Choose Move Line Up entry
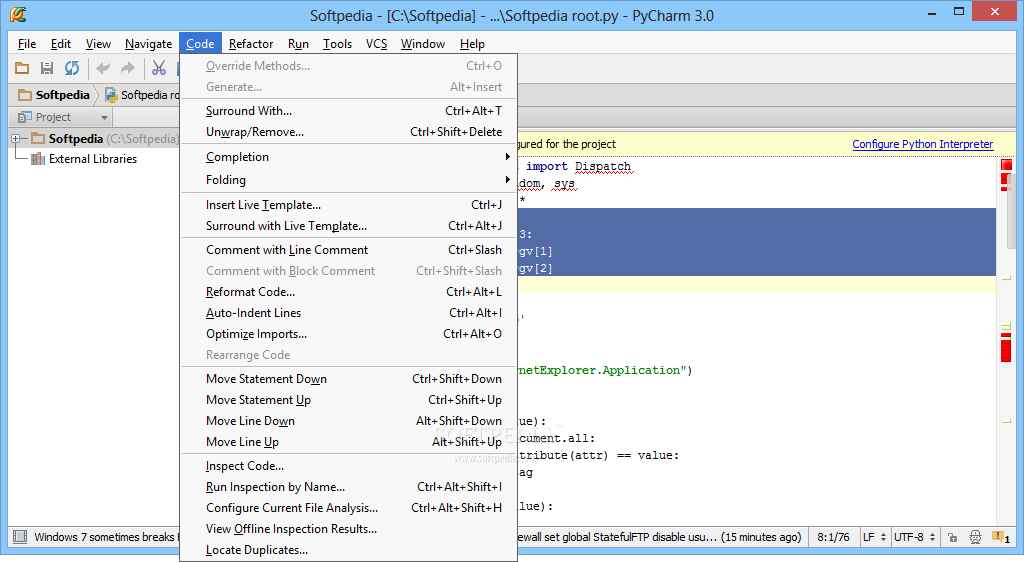 coord(349,442)
